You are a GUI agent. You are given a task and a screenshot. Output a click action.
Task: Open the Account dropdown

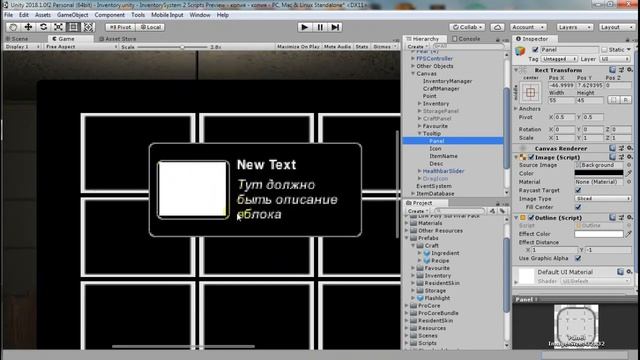(x=528, y=27)
